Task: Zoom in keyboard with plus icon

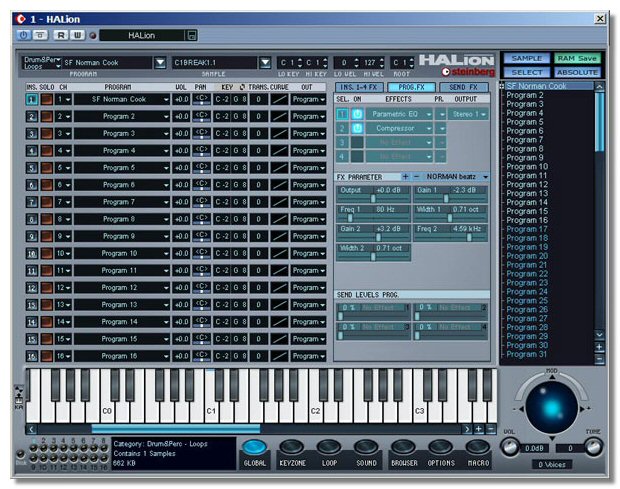Action: tap(479, 429)
